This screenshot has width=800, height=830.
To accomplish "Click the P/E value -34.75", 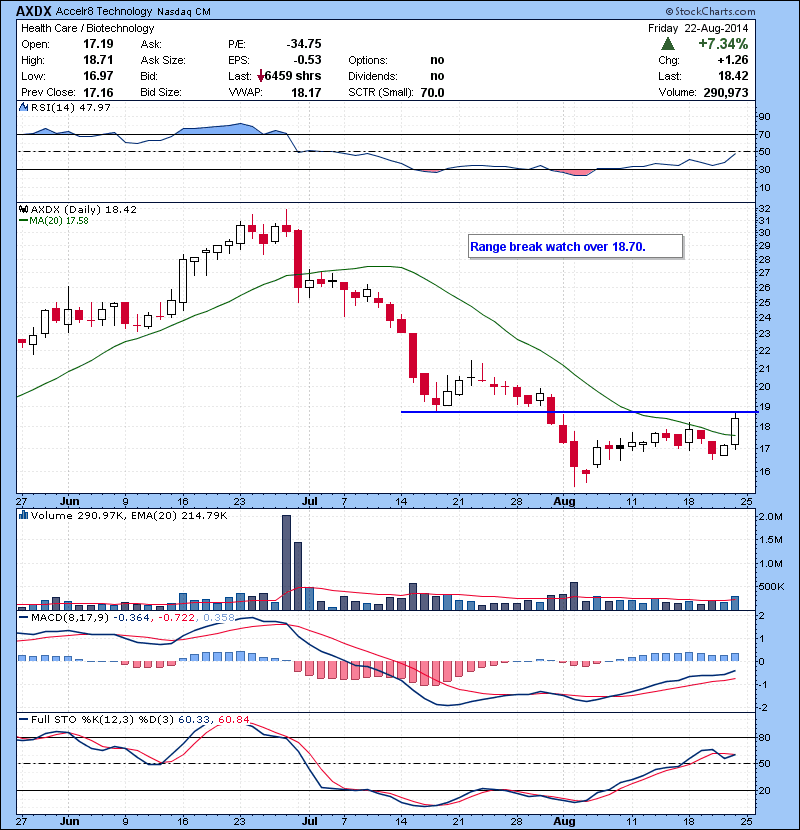I will click(x=304, y=44).
